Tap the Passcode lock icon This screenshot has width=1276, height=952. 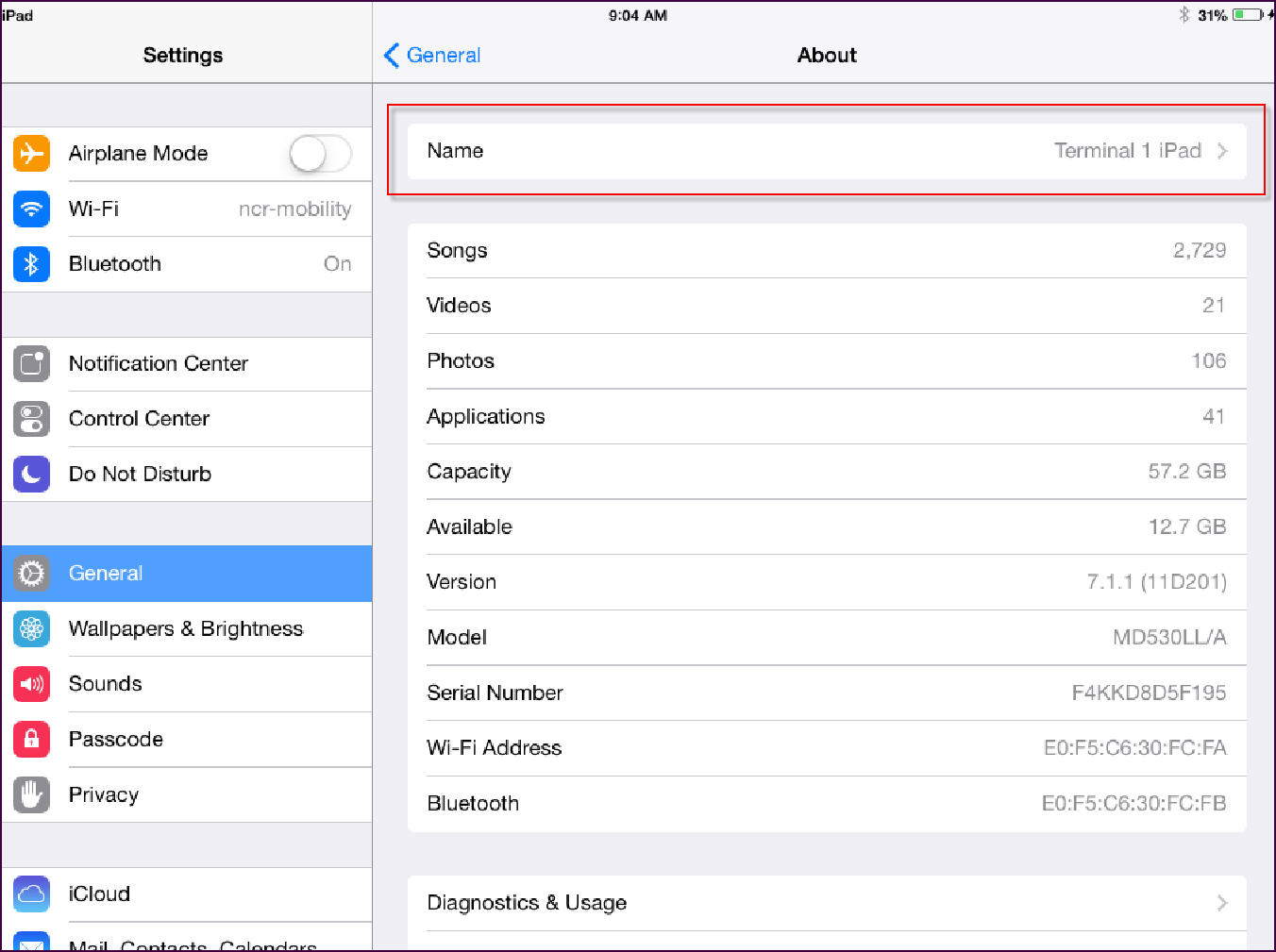point(31,739)
